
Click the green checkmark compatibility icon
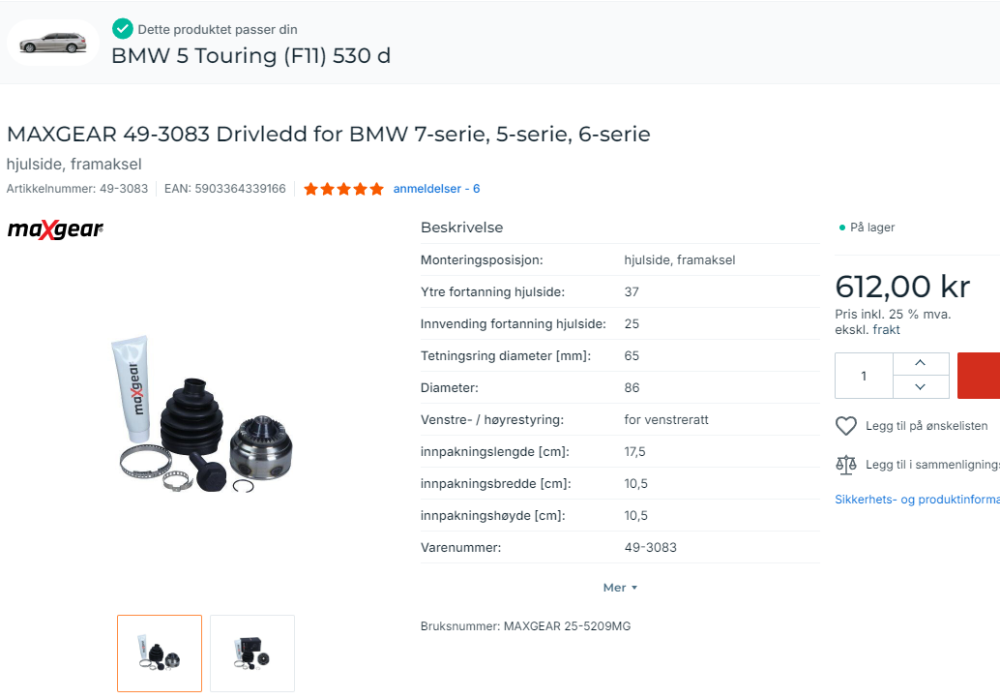point(123,29)
